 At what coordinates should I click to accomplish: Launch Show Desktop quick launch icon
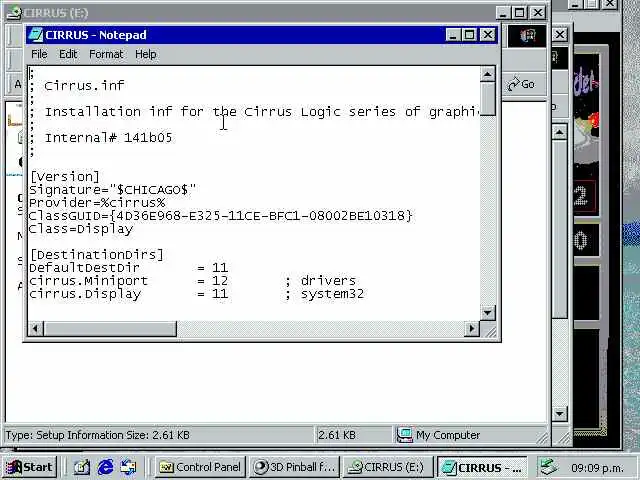coord(82,467)
